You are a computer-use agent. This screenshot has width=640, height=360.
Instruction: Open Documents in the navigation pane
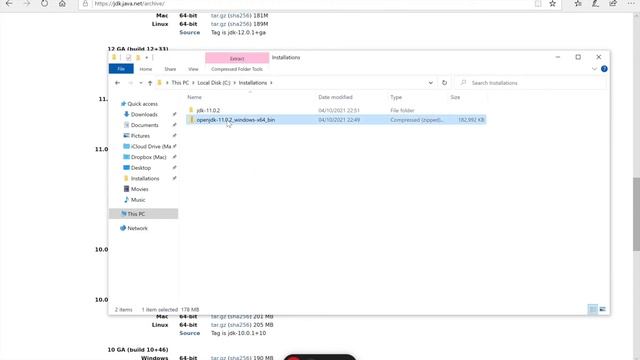tap(144, 125)
